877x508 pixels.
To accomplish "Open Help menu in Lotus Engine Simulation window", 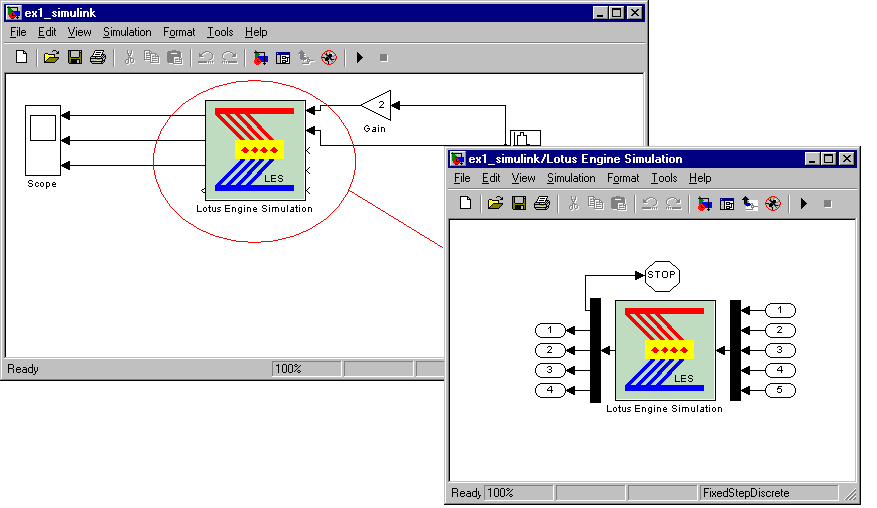I will (700, 178).
